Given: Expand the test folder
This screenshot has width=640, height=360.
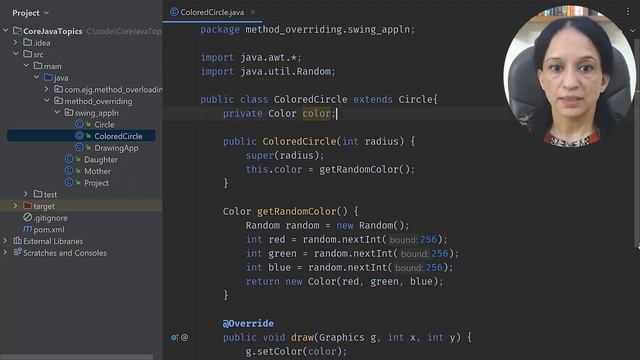Looking at the screenshot, I should tap(26, 194).
